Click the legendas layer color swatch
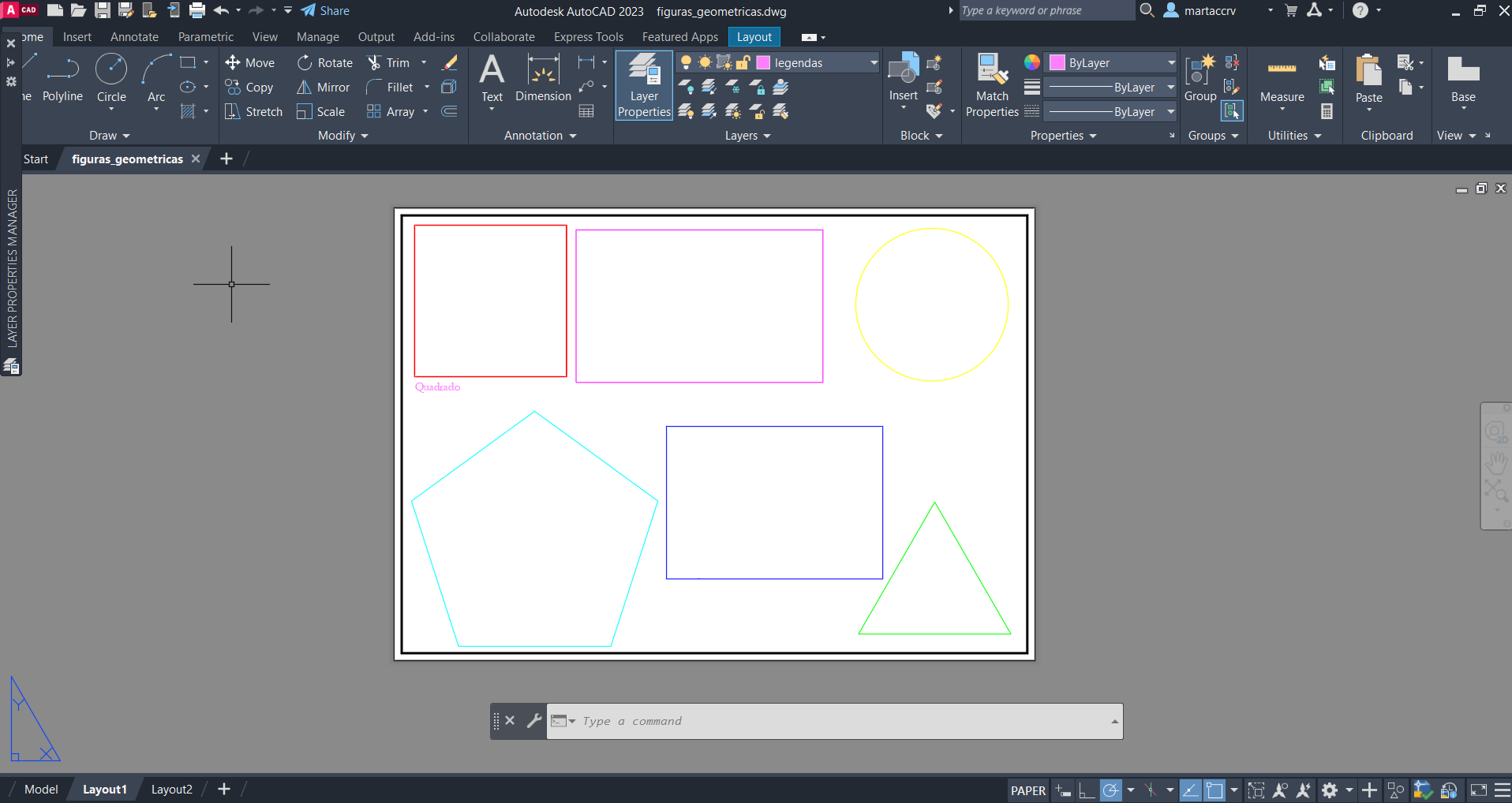This screenshot has width=1512, height=803. tap(763, 63)
